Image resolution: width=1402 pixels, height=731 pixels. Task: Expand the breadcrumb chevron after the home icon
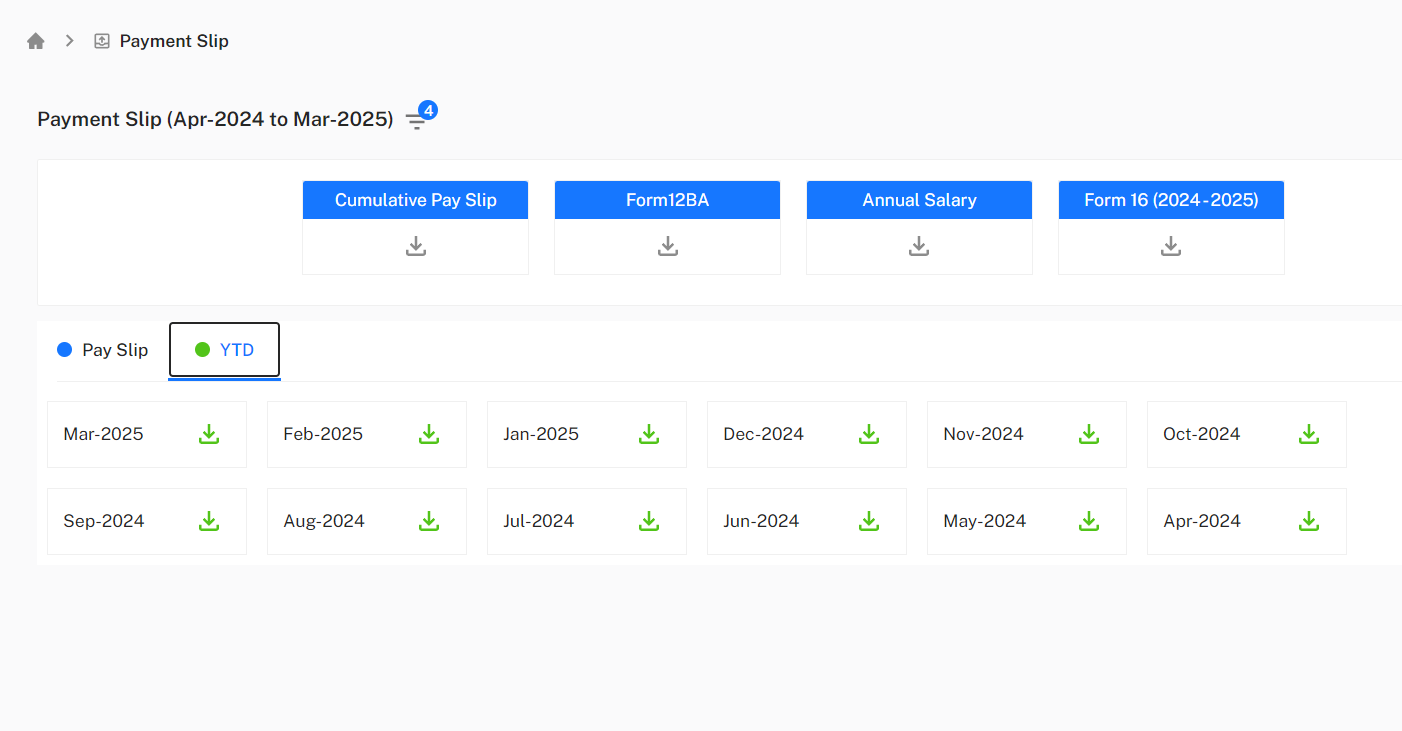[x=68, y=40]
